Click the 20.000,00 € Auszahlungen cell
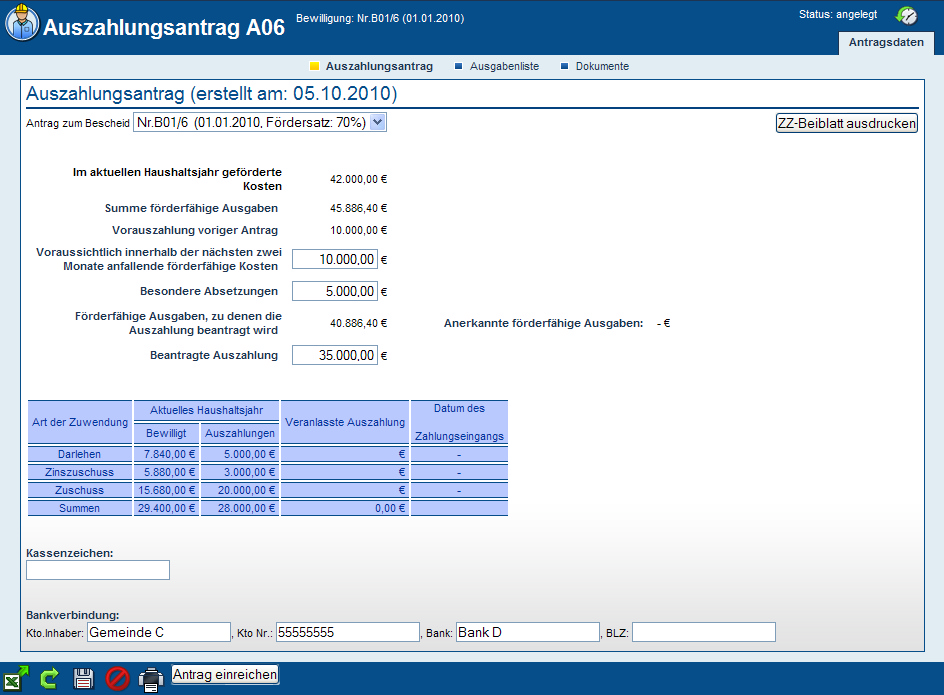This screenshot has height=695, width=944. 240,490
